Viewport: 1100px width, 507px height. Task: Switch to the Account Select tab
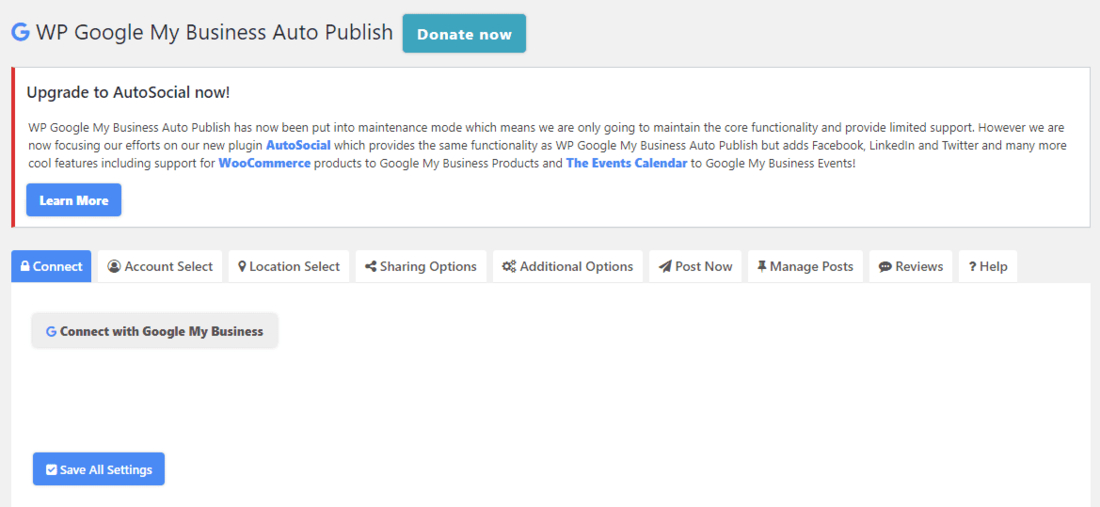(160, 267)
